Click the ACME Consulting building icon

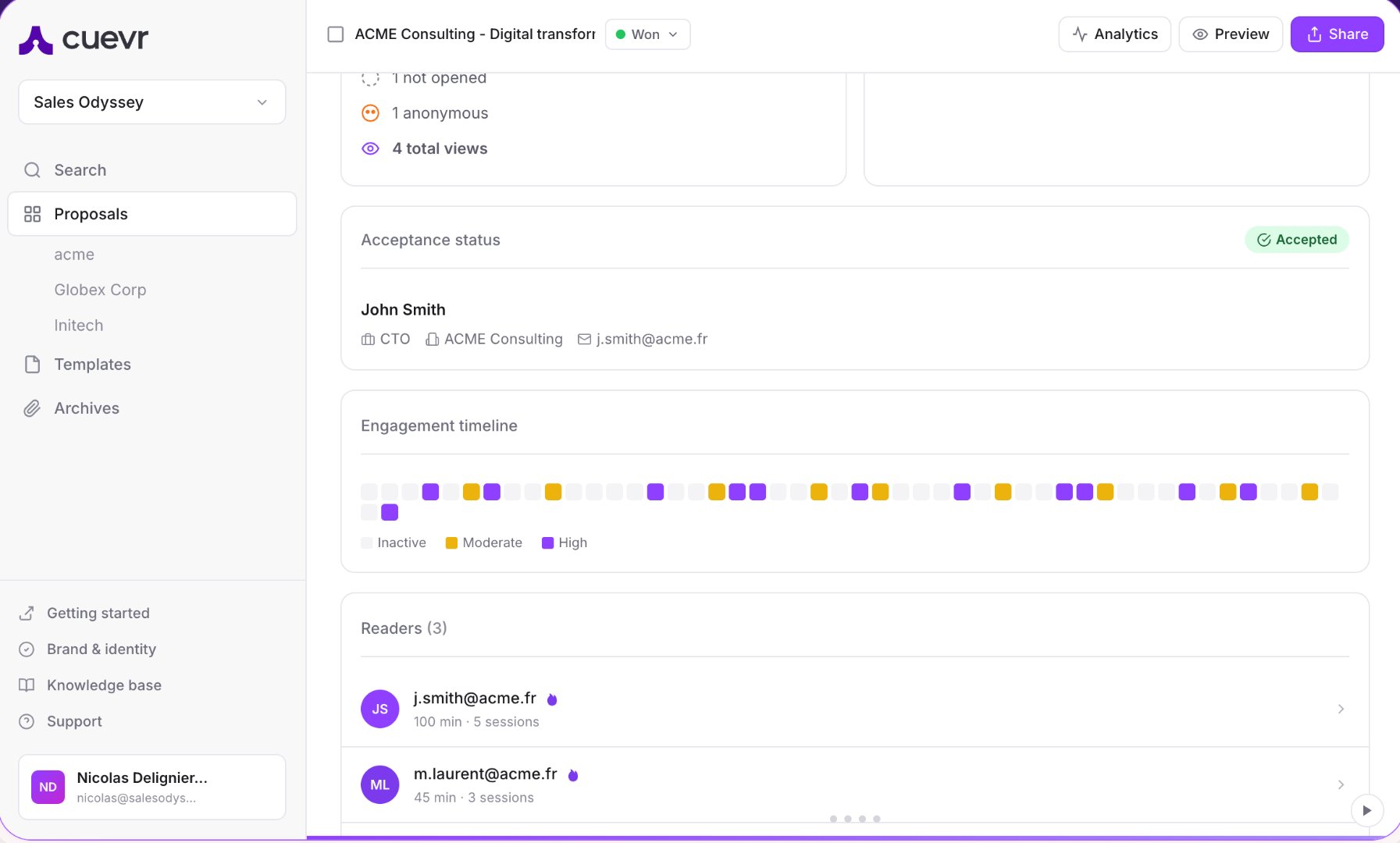tap(432, 340)
